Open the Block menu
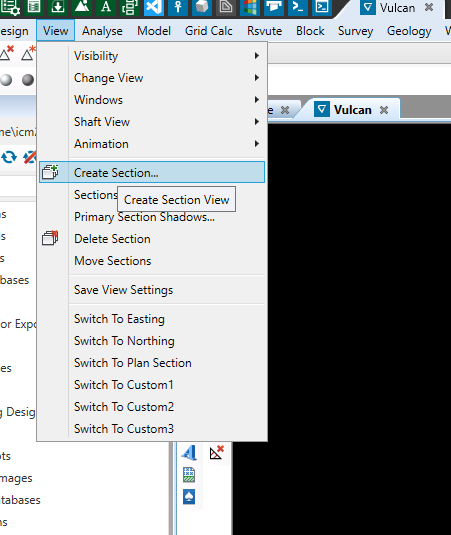 [x=310, y=31]
